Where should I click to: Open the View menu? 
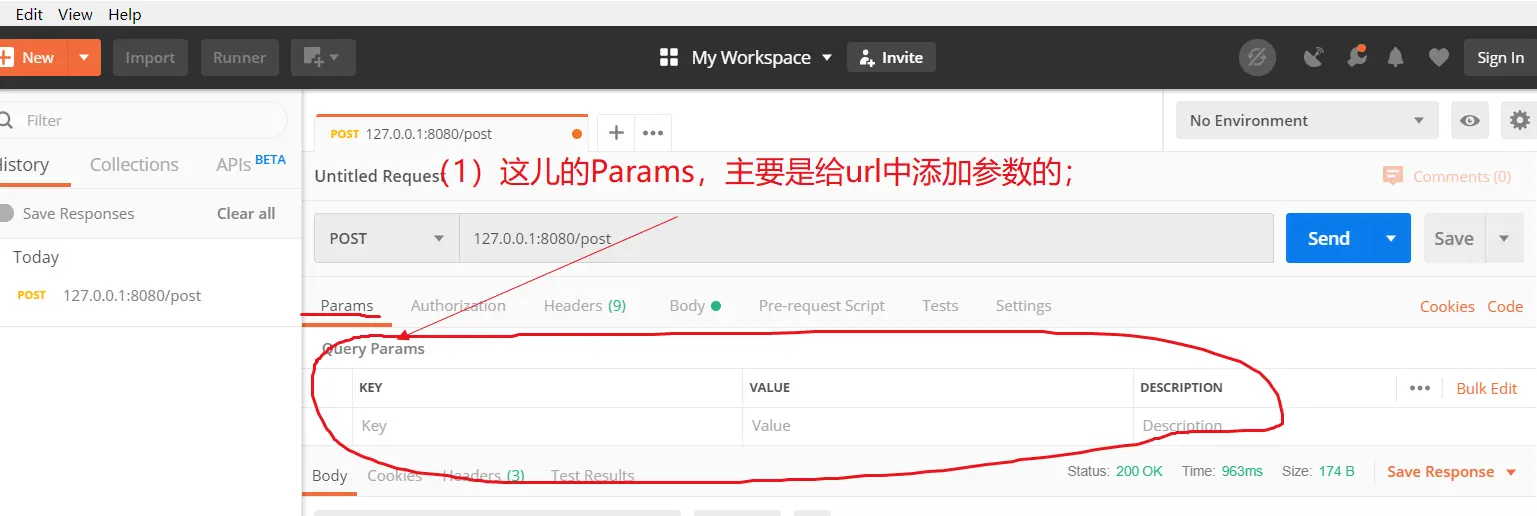click(75, 14)
